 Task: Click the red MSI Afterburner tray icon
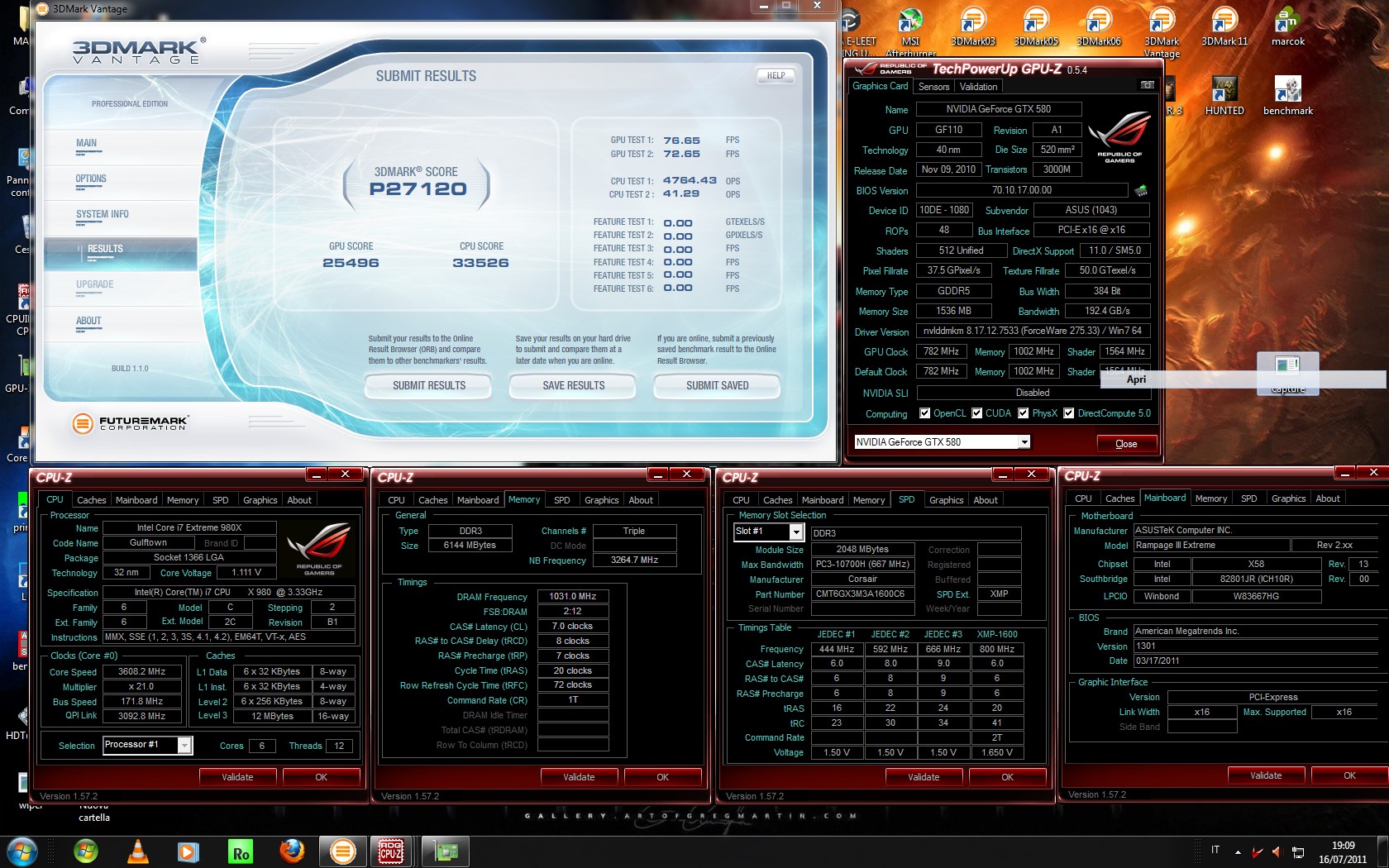pyautogui.click(x=1258, y=851)
